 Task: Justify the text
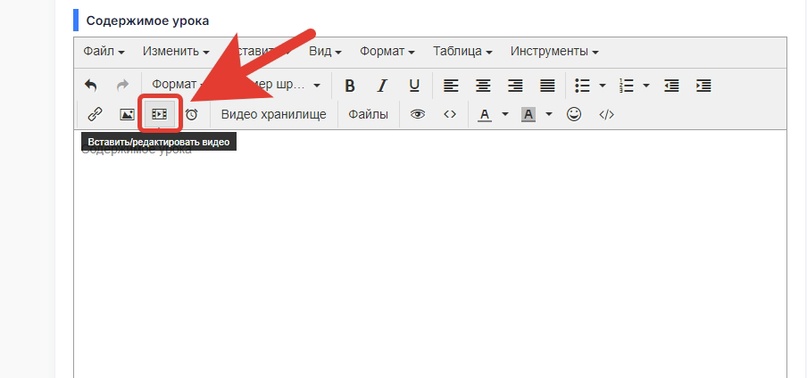[547, 85]
